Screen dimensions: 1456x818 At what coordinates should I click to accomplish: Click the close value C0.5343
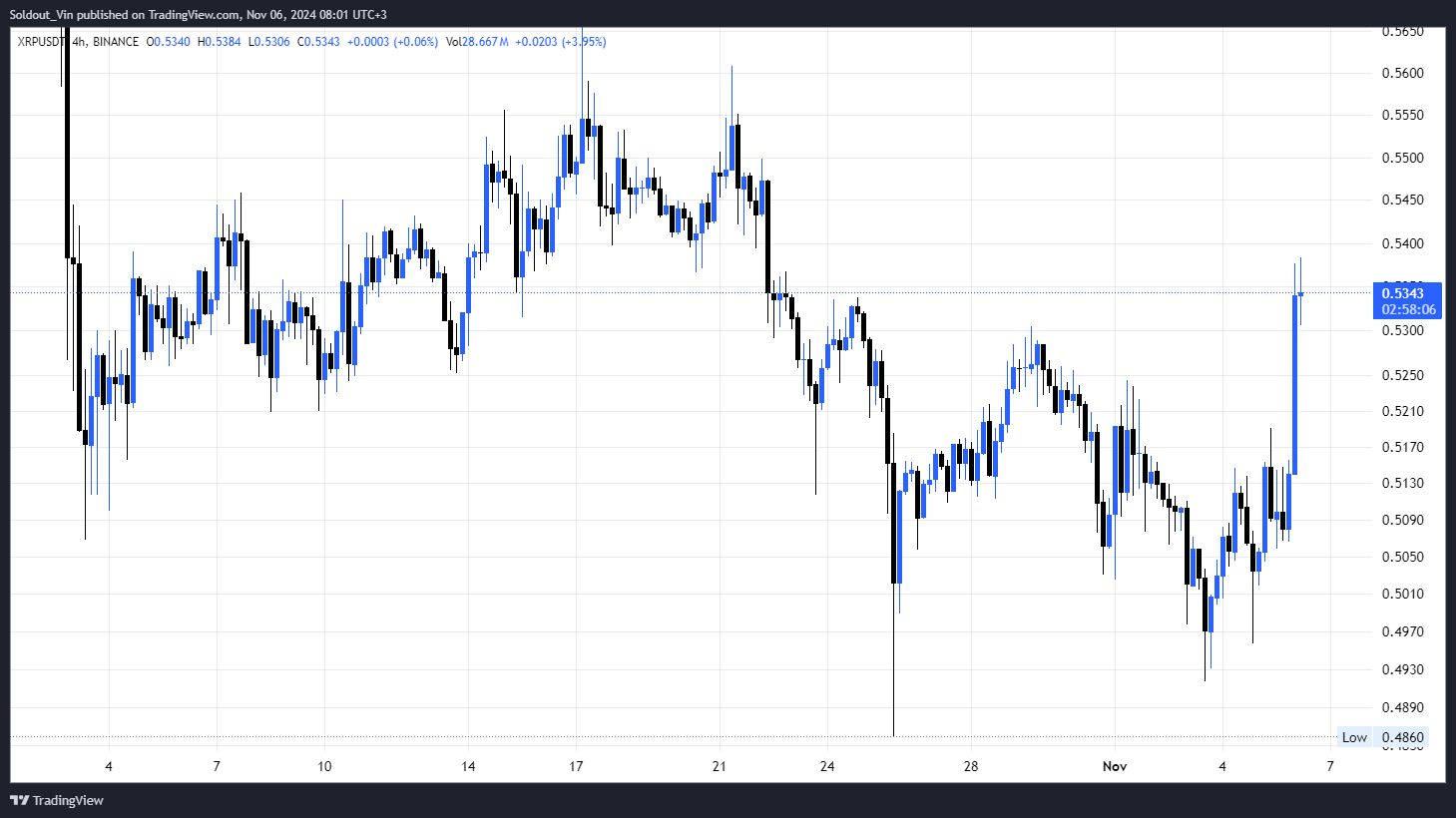[x=318, y=42]
